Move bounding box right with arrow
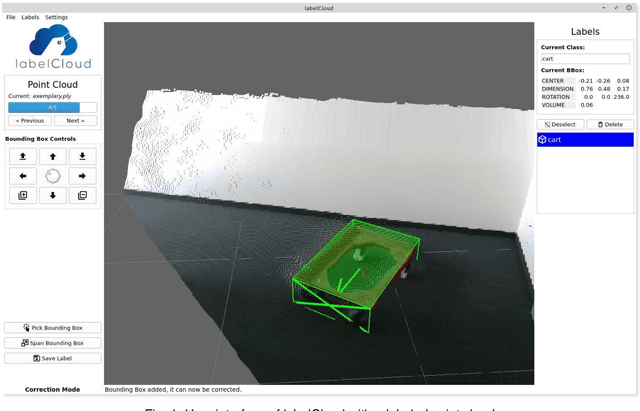The width and height of the screenshot is (640, 411). (82, 176)
